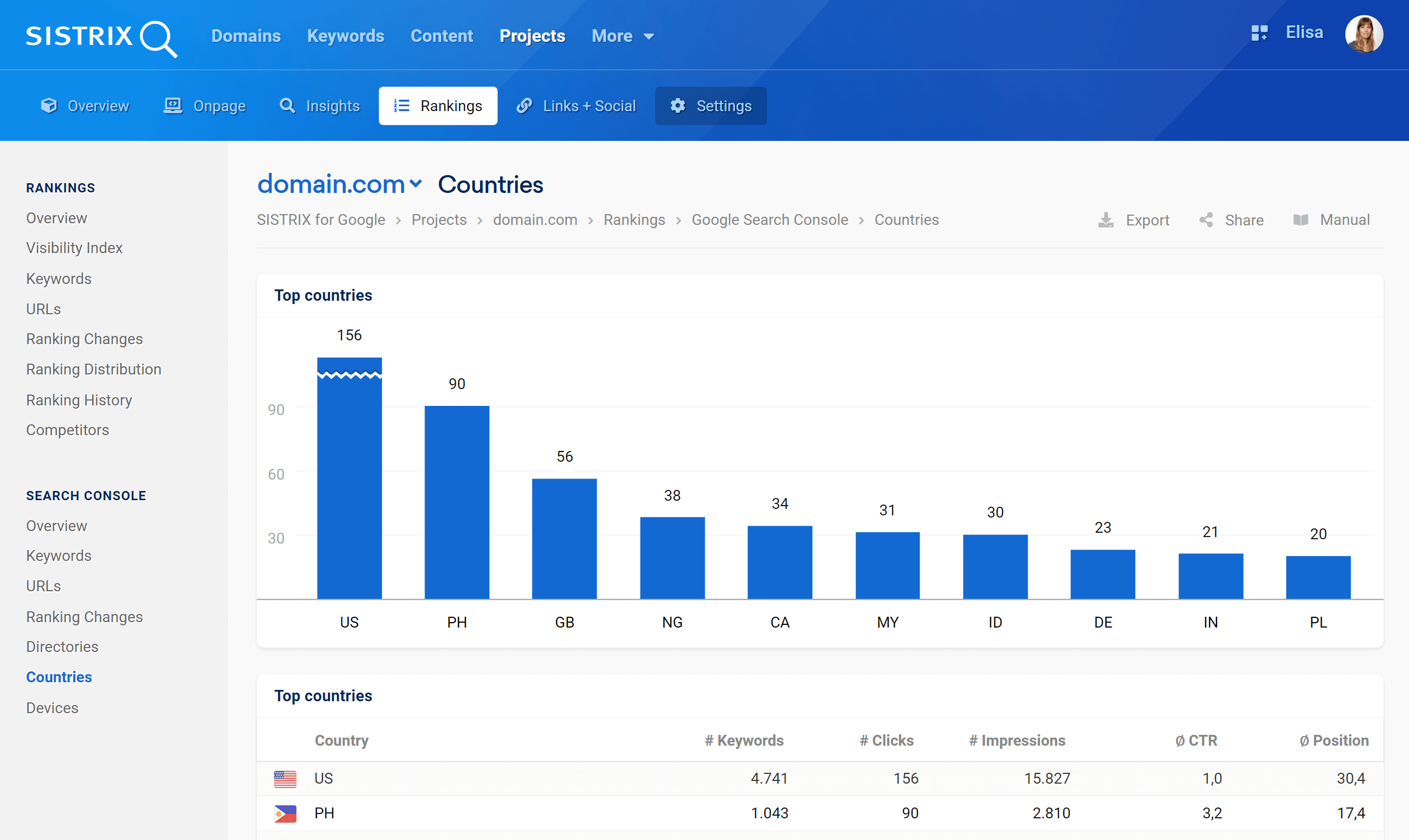Screen dimensions: 1409x840
Task: Click the Competitors sidebar link
Action: click(x=68, y=430)
